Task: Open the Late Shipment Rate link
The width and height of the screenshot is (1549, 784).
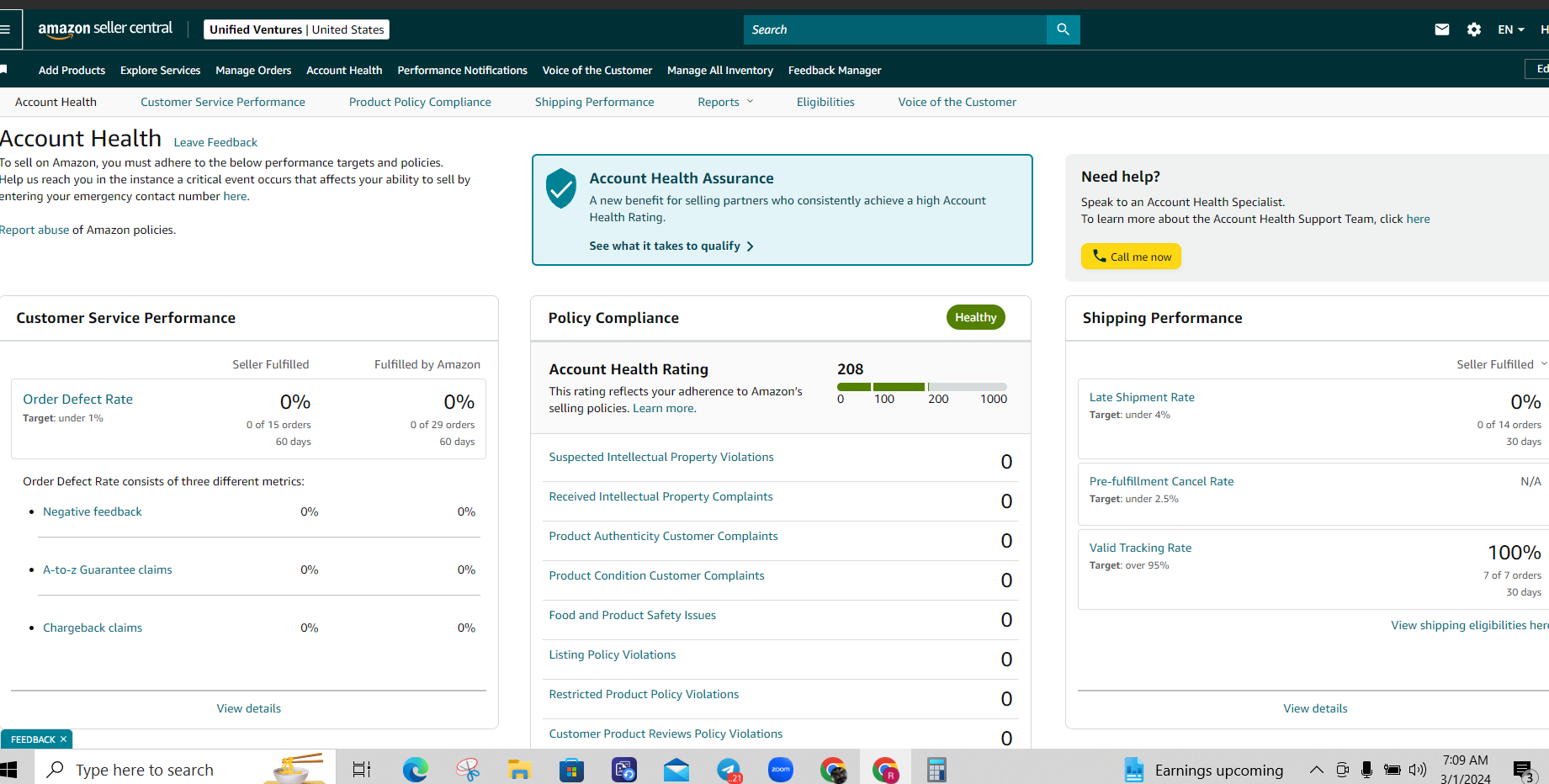Action: coord(1142,397)
